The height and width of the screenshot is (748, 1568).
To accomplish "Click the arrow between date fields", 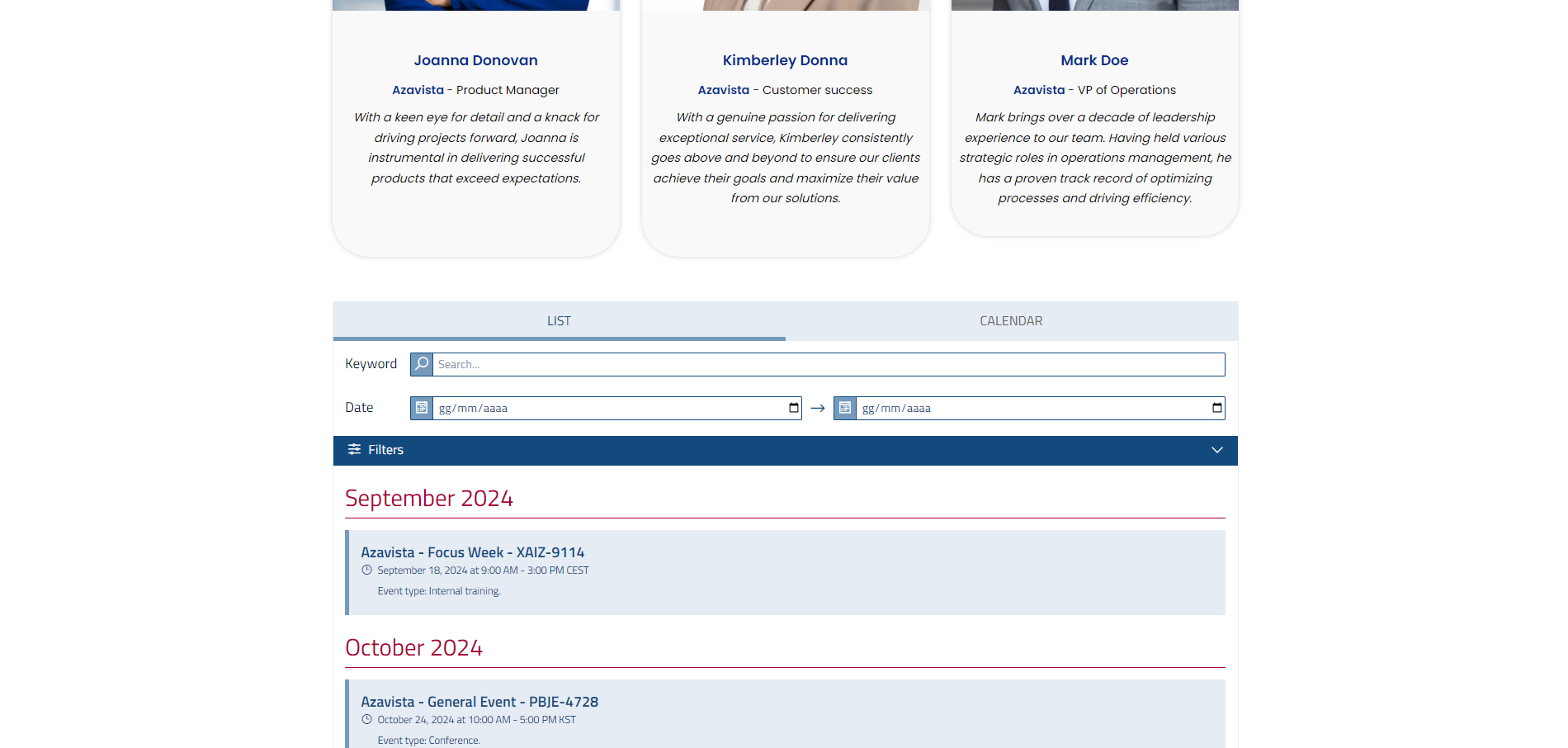I will click(x=818, y=408).
